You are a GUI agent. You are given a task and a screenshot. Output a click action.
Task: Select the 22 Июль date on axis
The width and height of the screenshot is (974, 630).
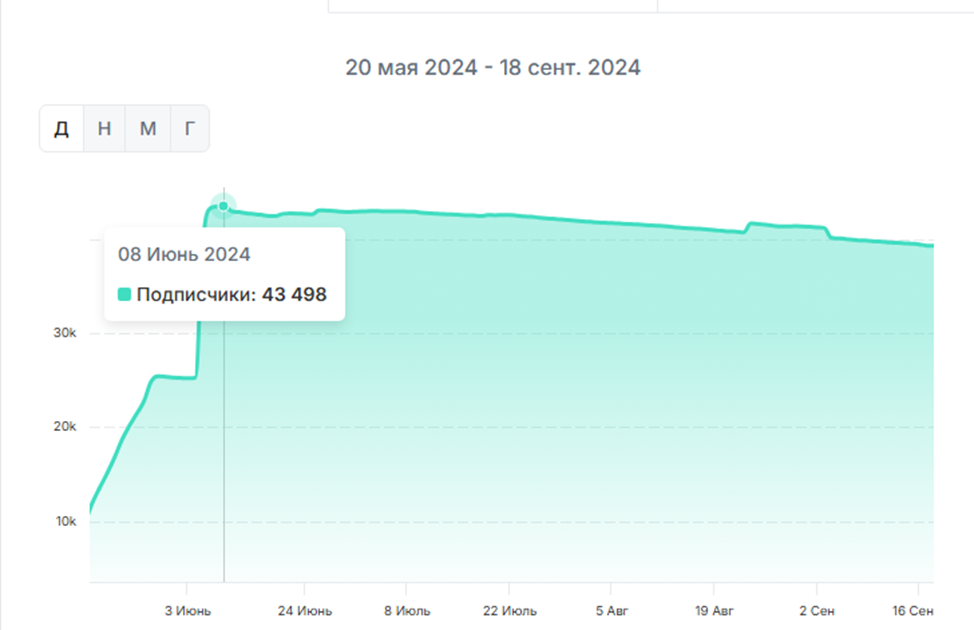(x=509, y=610)
